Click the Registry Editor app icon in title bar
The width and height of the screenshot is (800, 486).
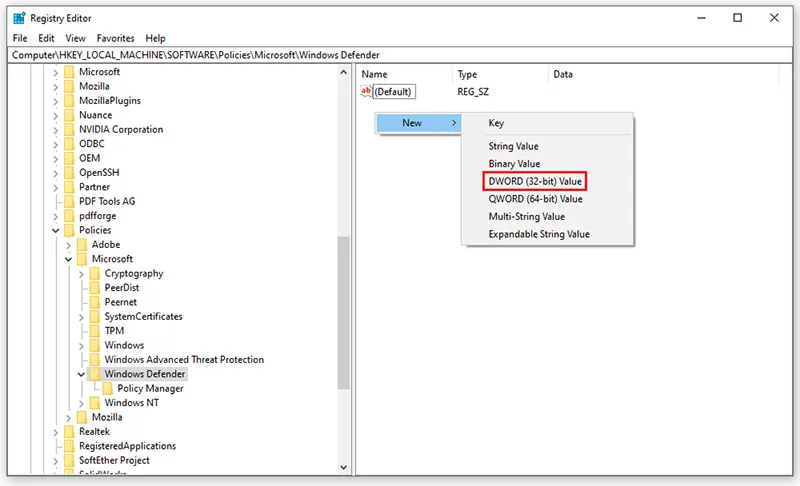click(x=19, y=18)
